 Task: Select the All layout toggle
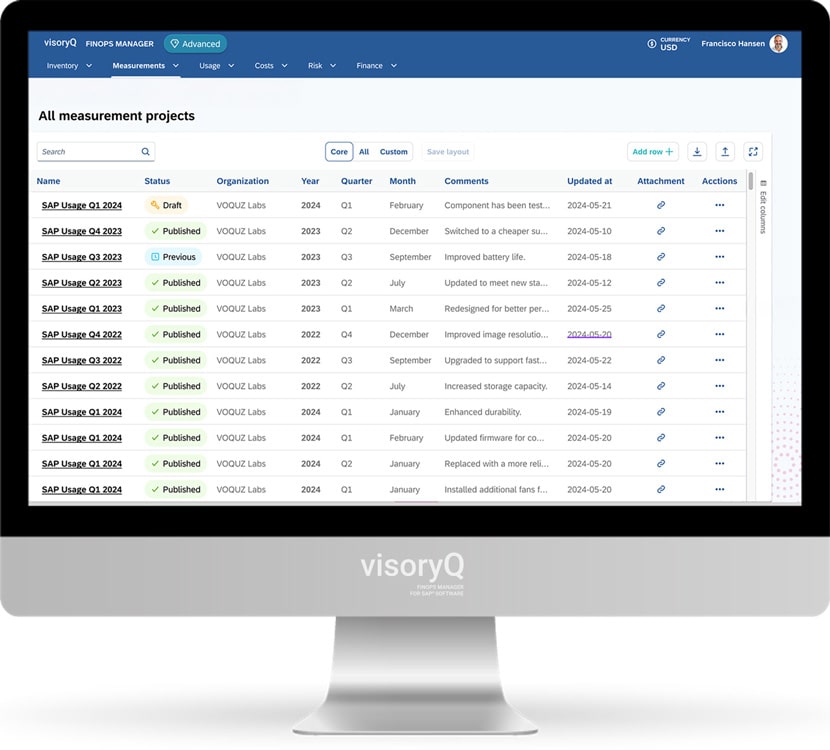(x=364, y=152)
